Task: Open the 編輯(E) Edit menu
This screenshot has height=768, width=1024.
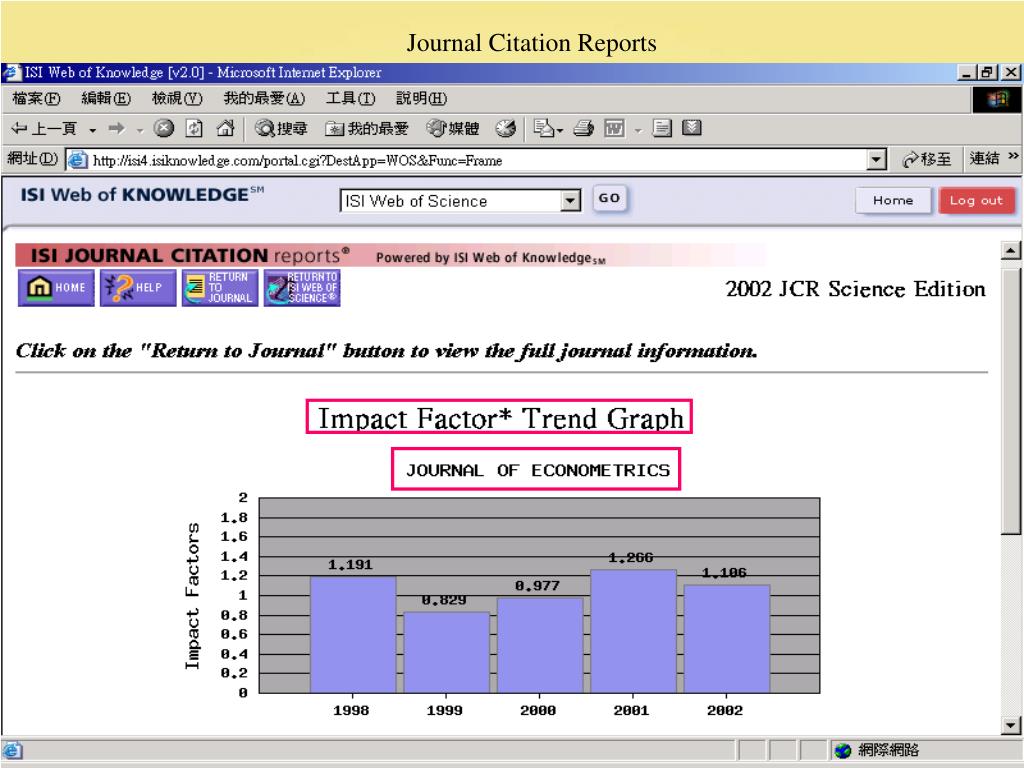Action: click(106, 99)
